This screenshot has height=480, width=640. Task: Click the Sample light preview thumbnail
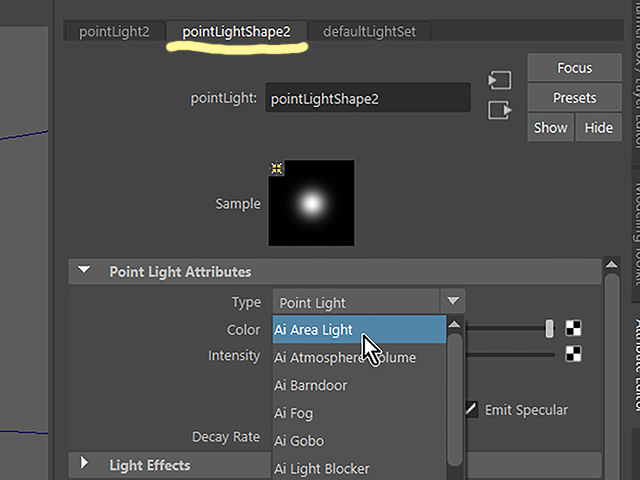click(x=311, y=203)
